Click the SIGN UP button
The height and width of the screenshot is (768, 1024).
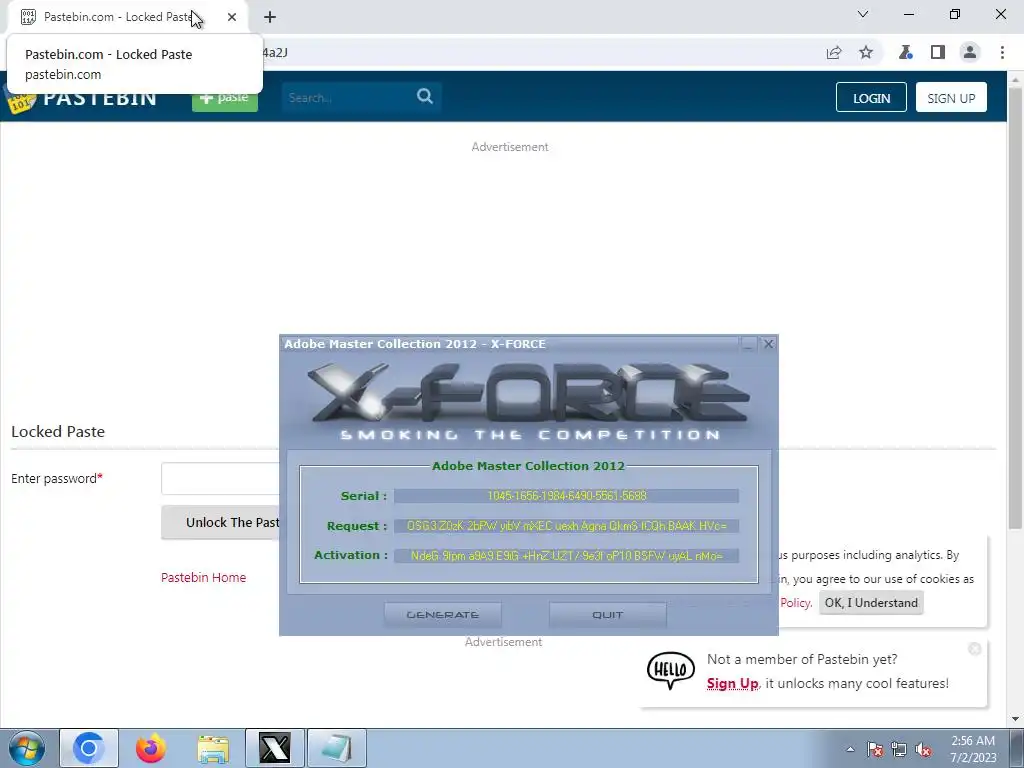(x=951, y=97)
